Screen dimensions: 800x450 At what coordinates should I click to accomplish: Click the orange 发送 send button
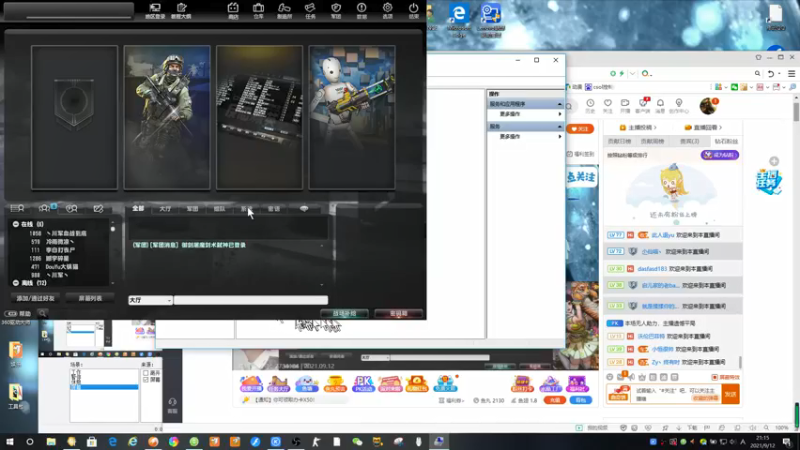[731, 394]
